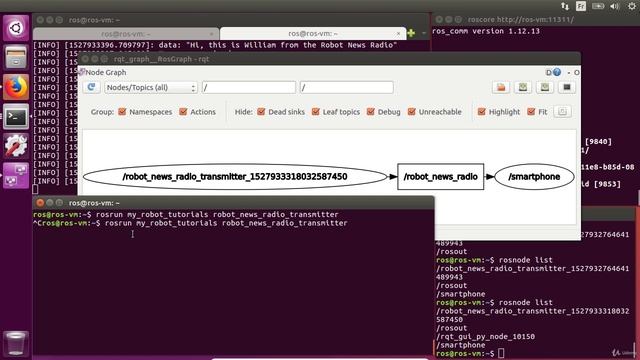Click the topic namespace filter field

click(347, 87)
